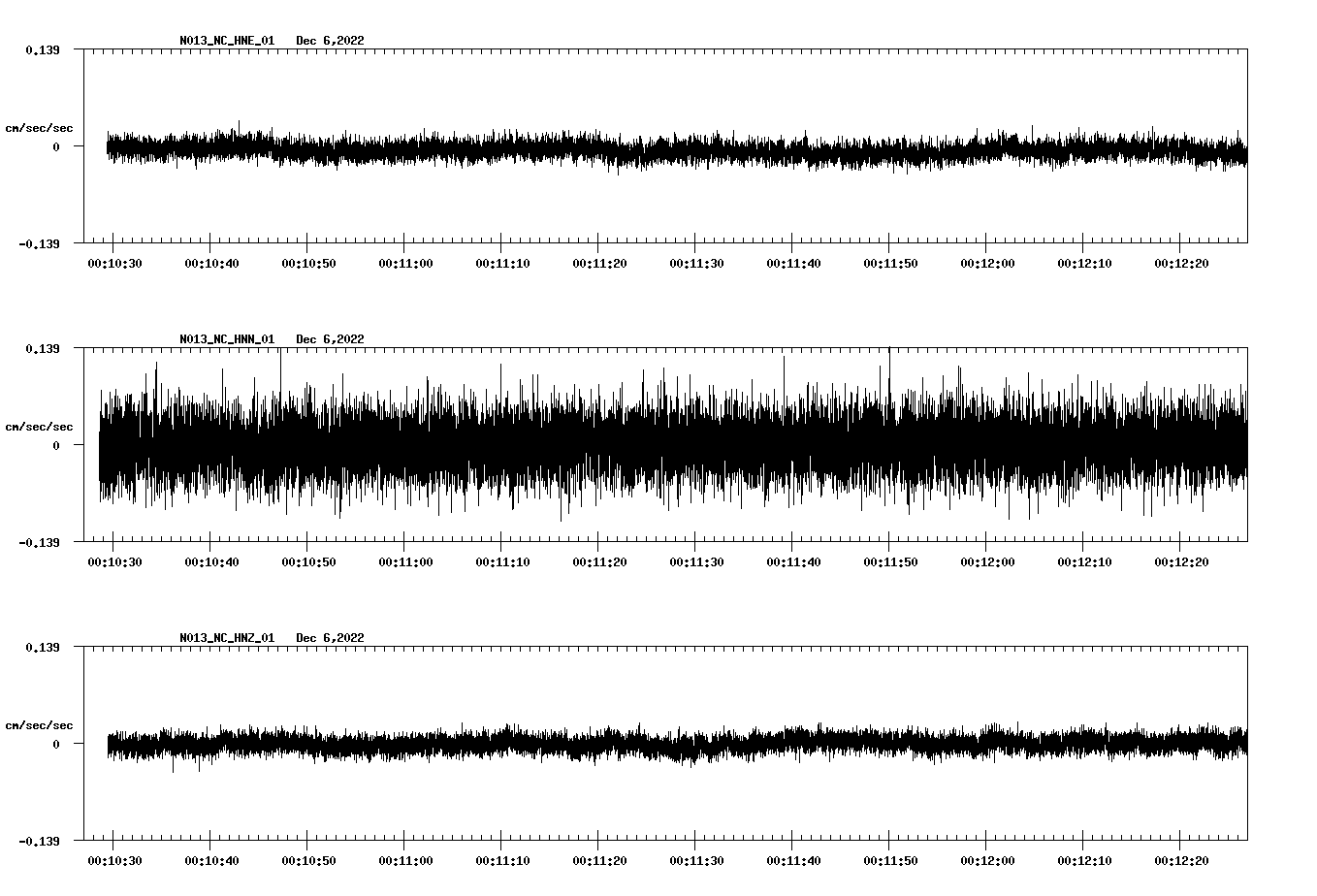Viewport: 1317px width, 896px height.
Task: Click the 00:11:00 time label under HNN plot
Action: click(405, 561)
